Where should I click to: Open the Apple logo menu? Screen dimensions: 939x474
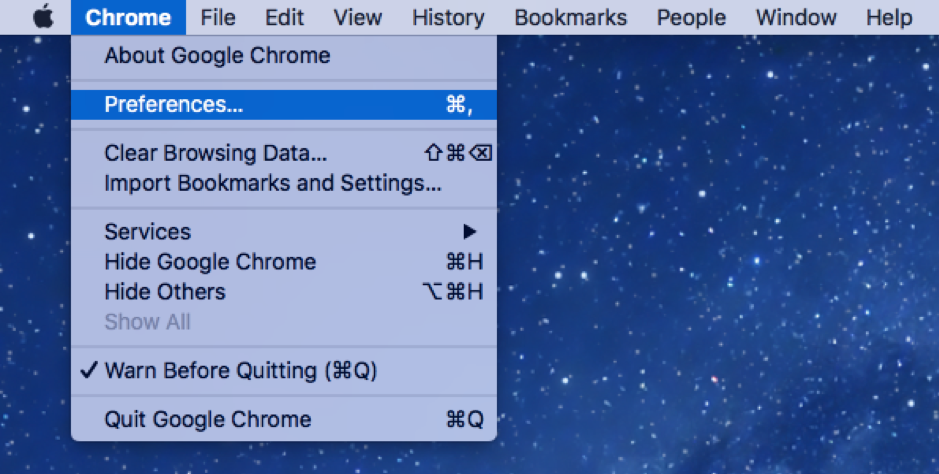point(43,17)
